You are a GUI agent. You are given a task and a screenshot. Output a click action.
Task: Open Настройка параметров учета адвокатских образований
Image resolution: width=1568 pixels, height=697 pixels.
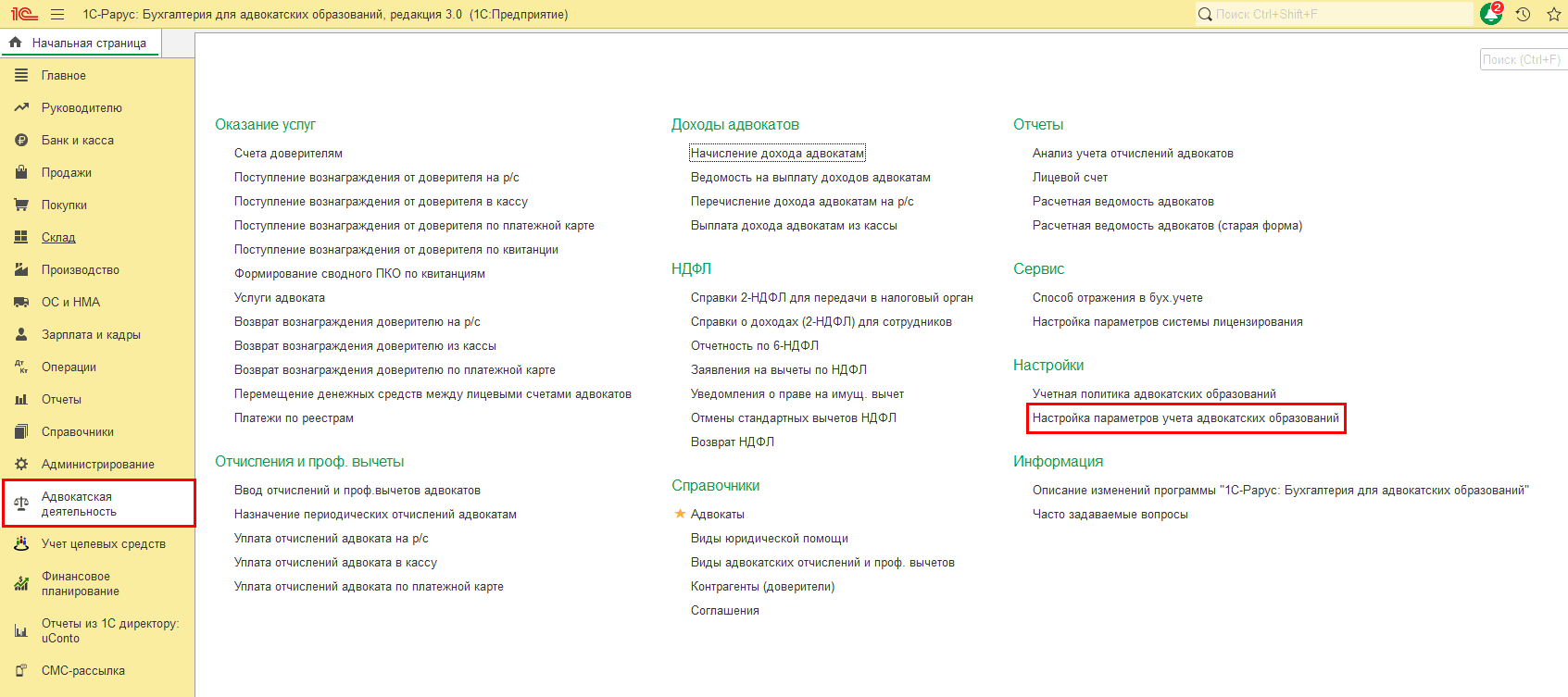click(x=1185, y=417)
